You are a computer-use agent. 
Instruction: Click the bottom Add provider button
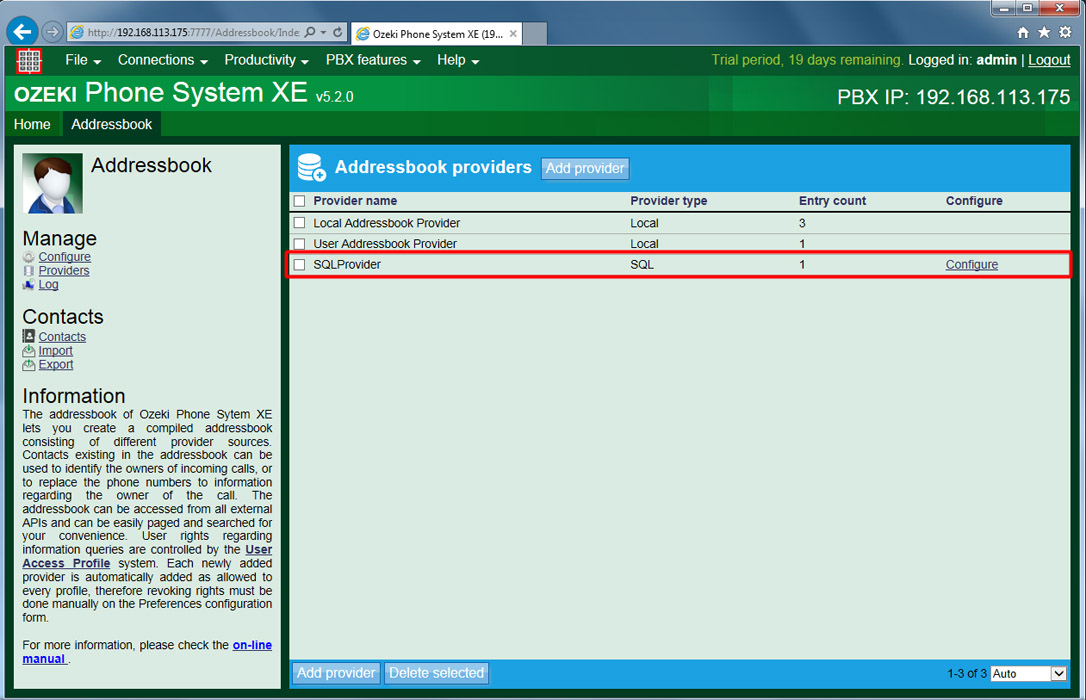[x=336, y=673]
